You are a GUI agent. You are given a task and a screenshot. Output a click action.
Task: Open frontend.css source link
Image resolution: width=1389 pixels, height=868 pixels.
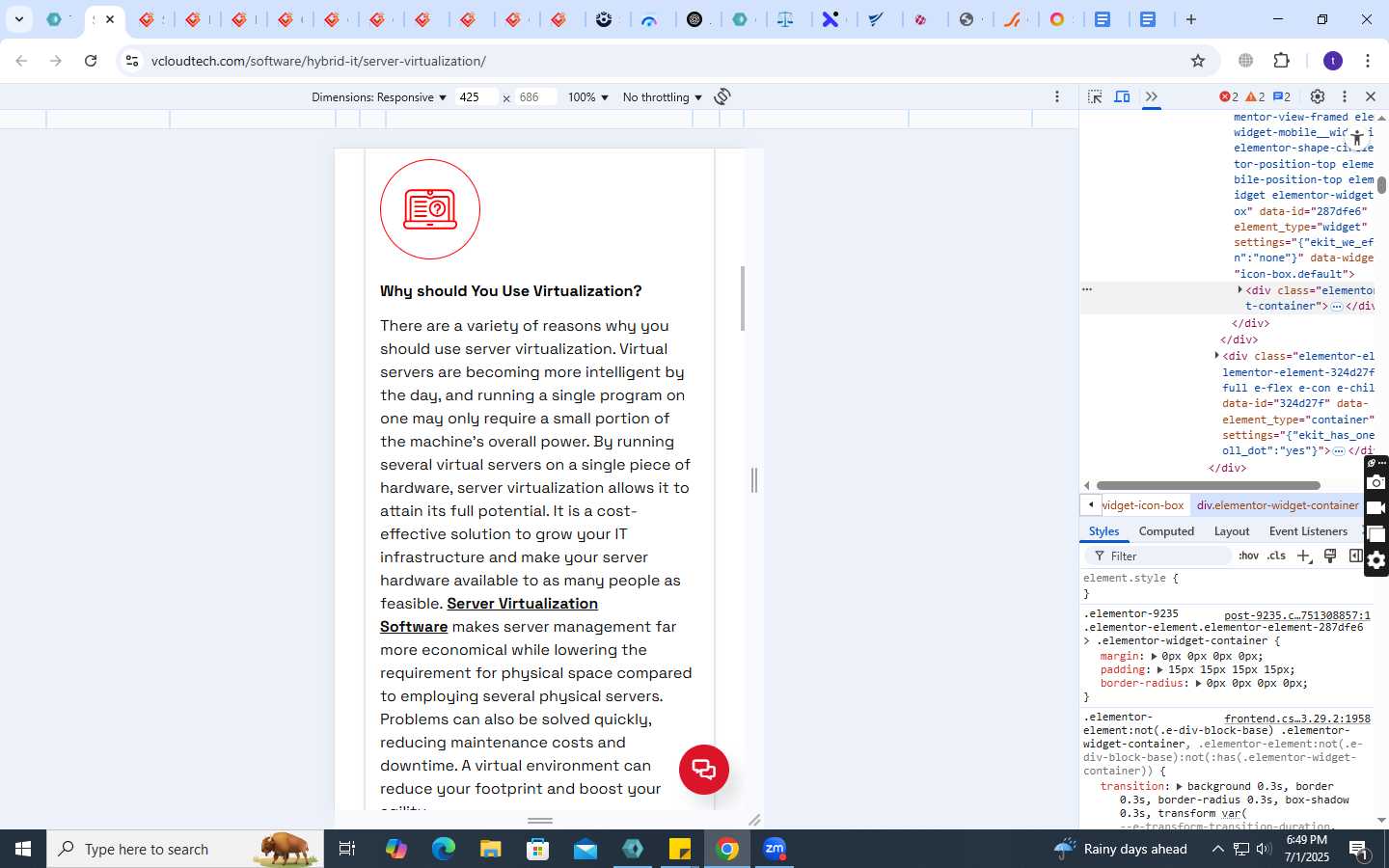tap(1296, 719)
